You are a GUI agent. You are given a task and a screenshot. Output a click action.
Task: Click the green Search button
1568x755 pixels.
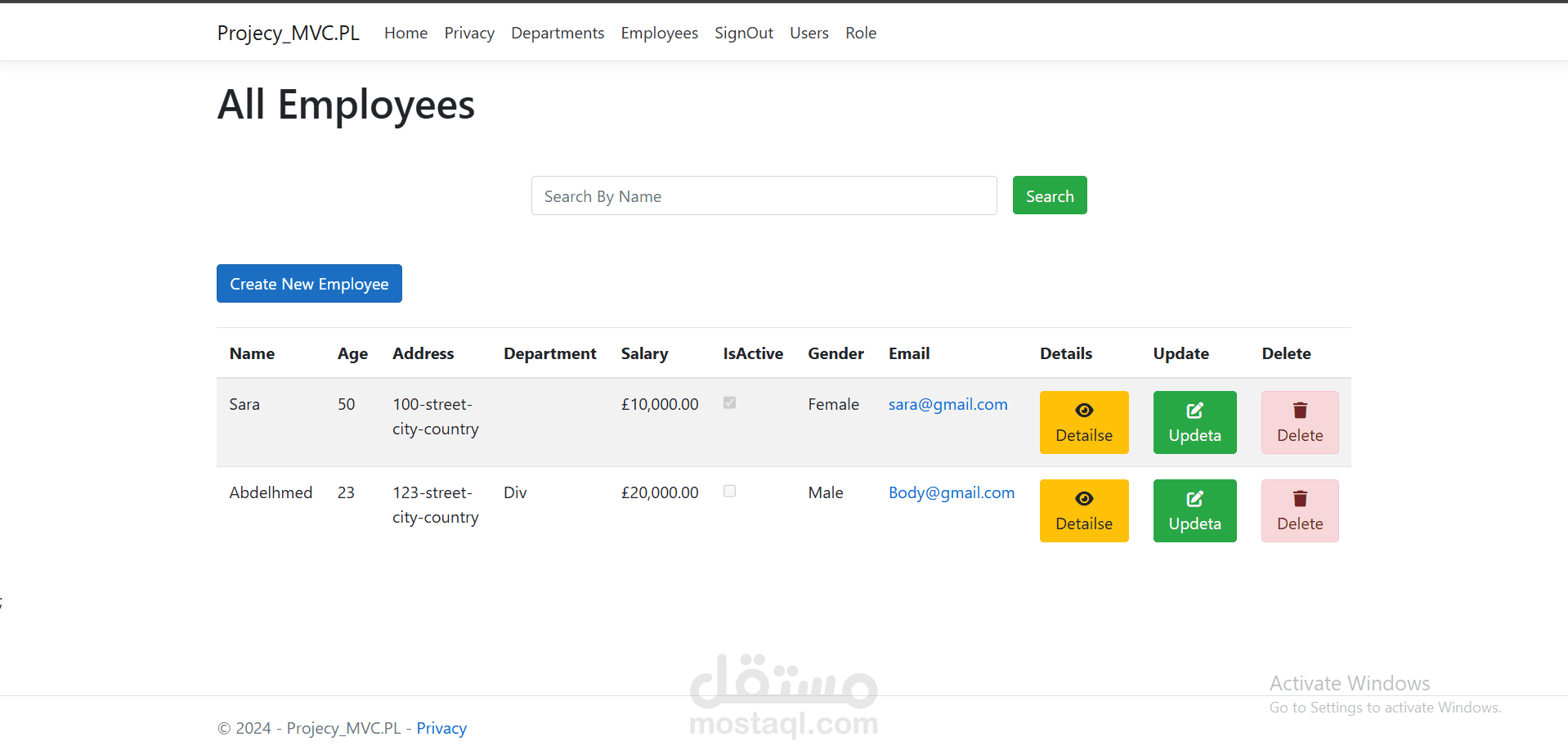[1050, 195]
